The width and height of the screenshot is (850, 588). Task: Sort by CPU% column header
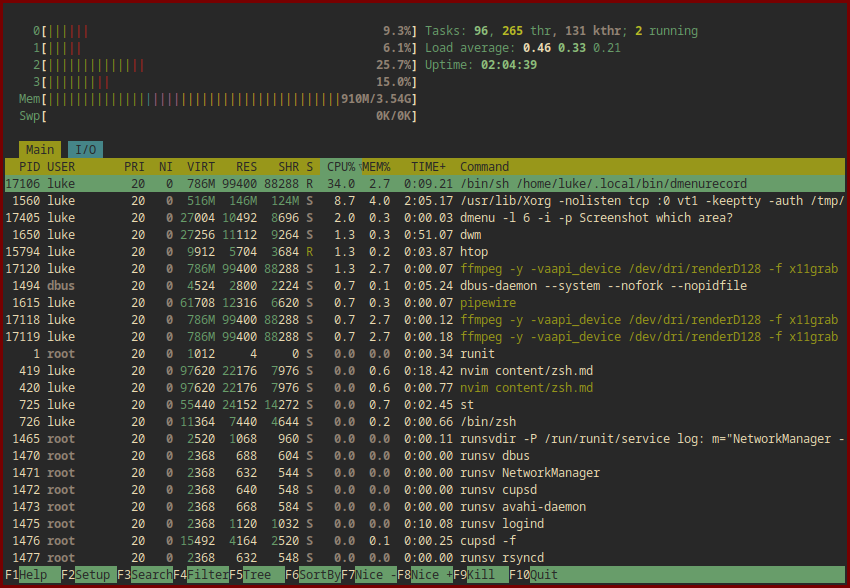pyautogui.click(x=340, y=167)
